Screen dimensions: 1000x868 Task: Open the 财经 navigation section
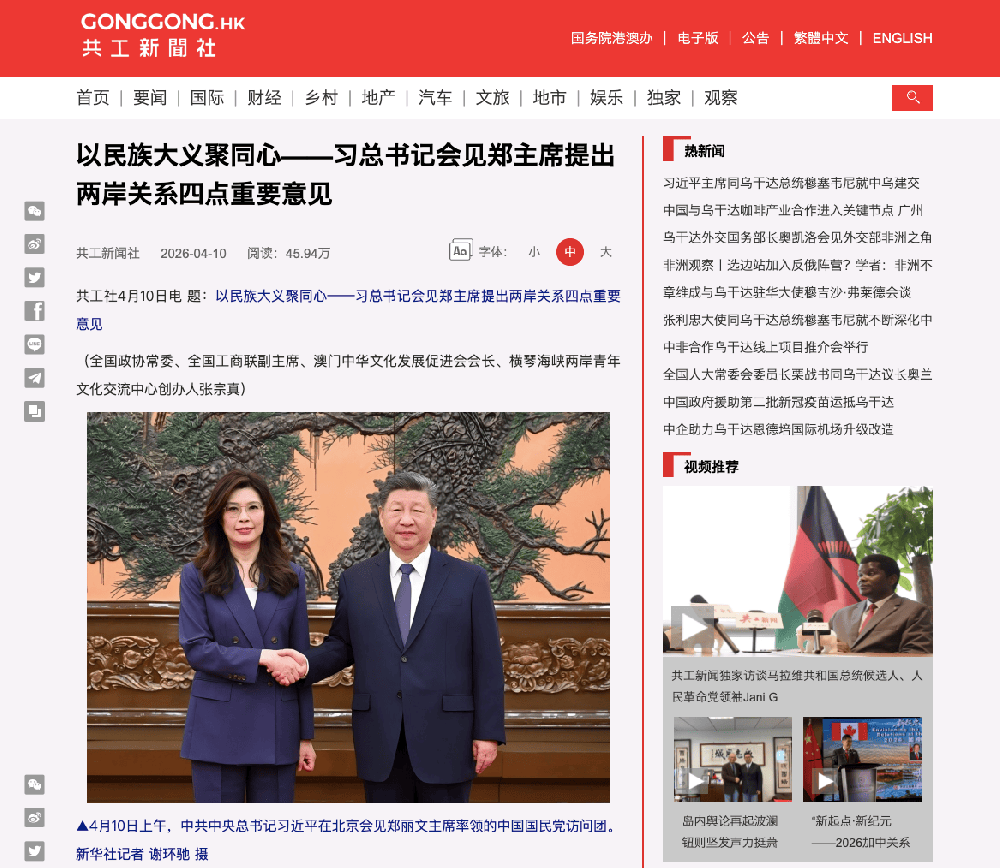tap(264, 98)
